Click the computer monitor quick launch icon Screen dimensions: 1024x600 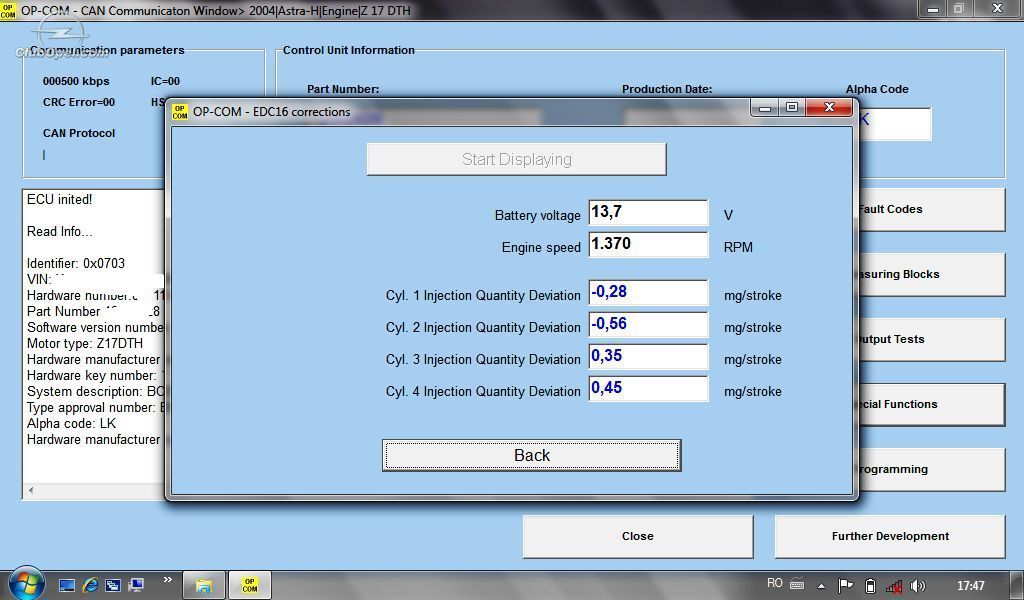tap(136, 585)
